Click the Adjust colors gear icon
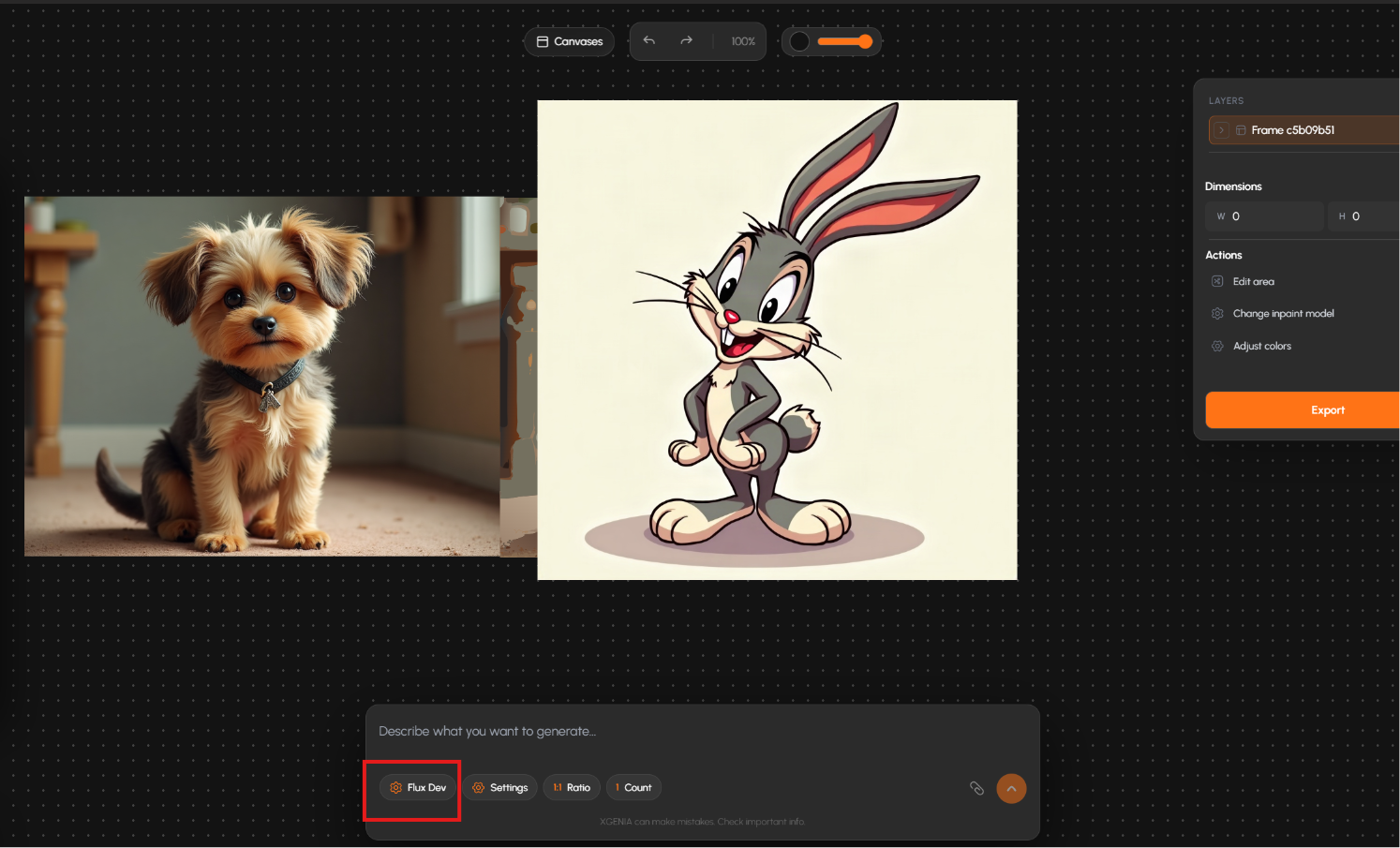This screenshot has width=1400, height=848. coord(1217,346)
